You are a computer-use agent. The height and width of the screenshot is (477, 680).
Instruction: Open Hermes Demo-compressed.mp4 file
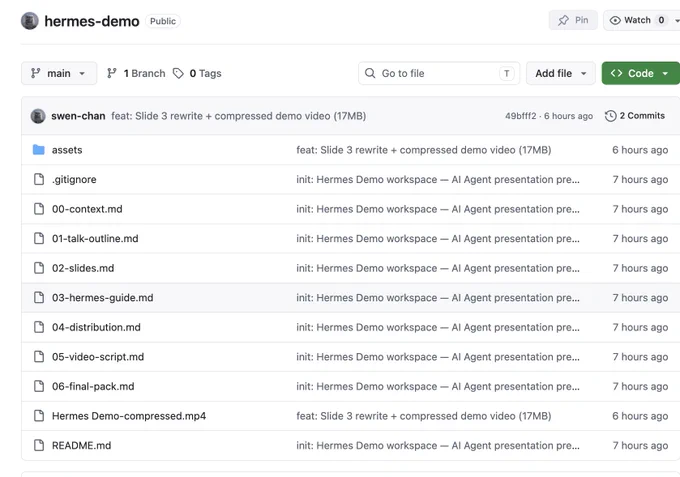click(129, 416)
